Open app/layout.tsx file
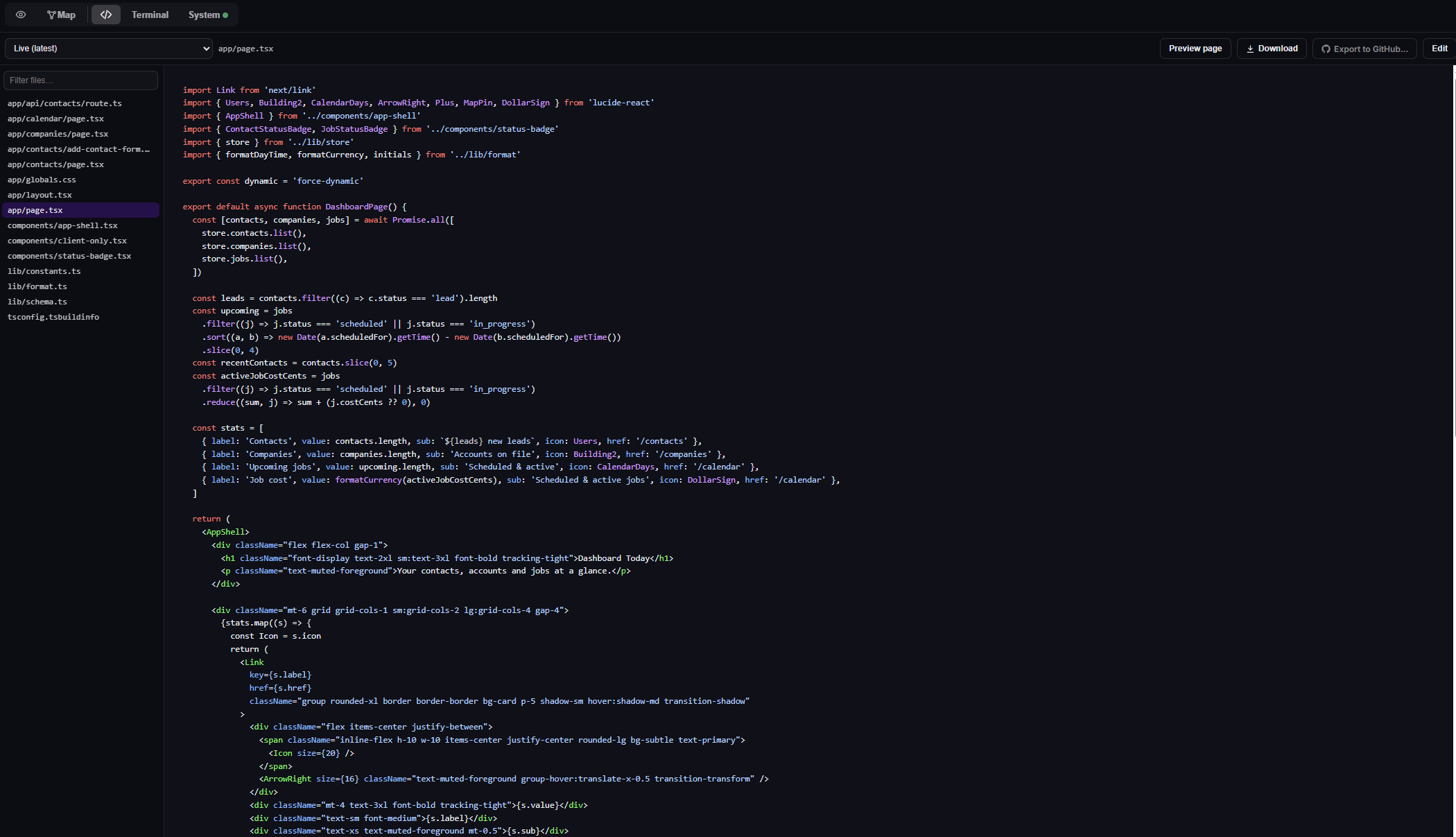The height and width of the screenshot is (837, 1456). coord(80,195)
